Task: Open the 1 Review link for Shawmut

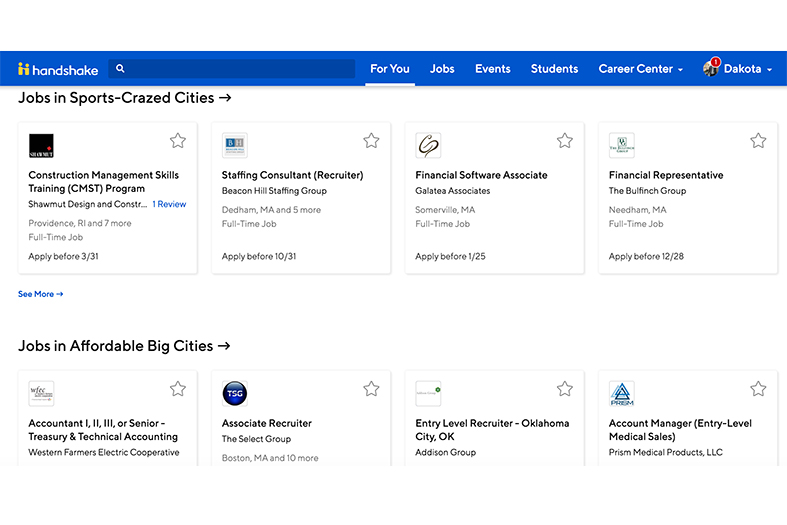Action: click(x=169, y=204)
